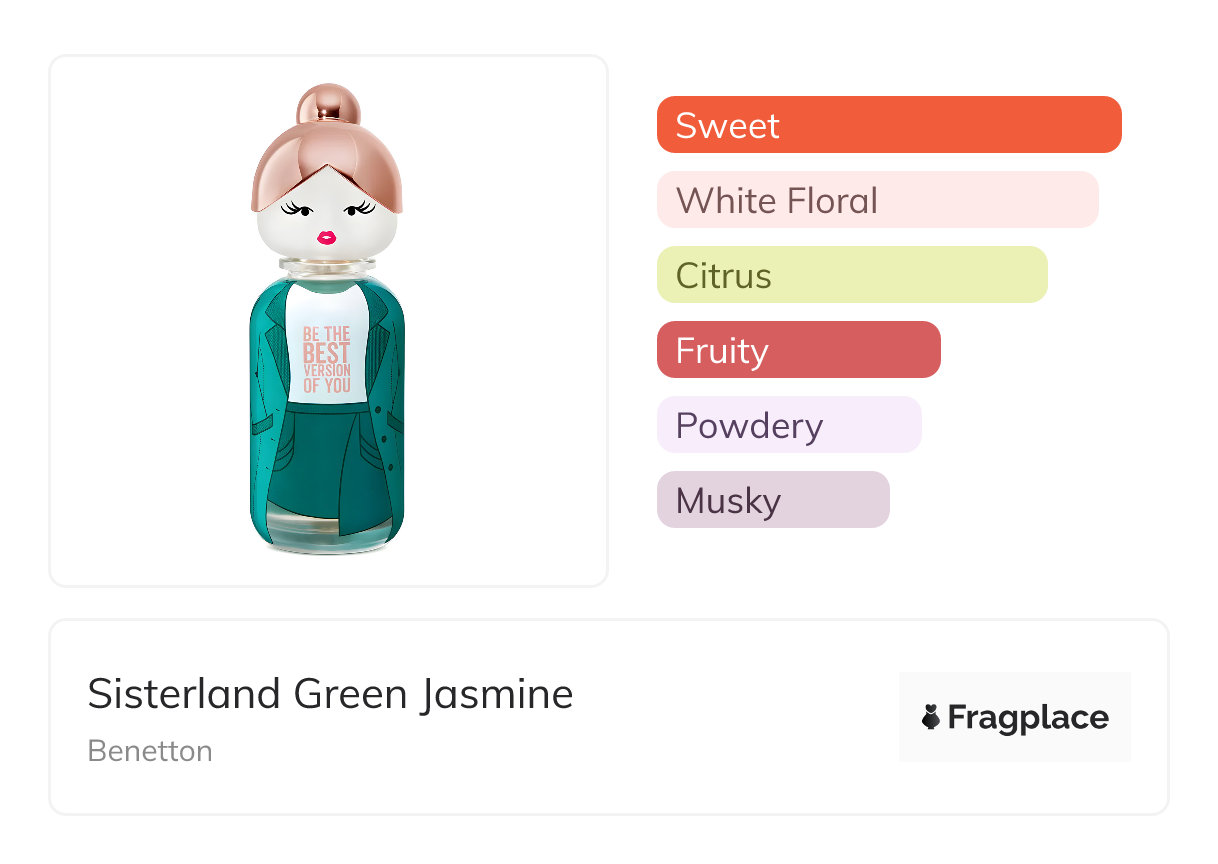Click the doll's left eyelashes

click(296, 208)
